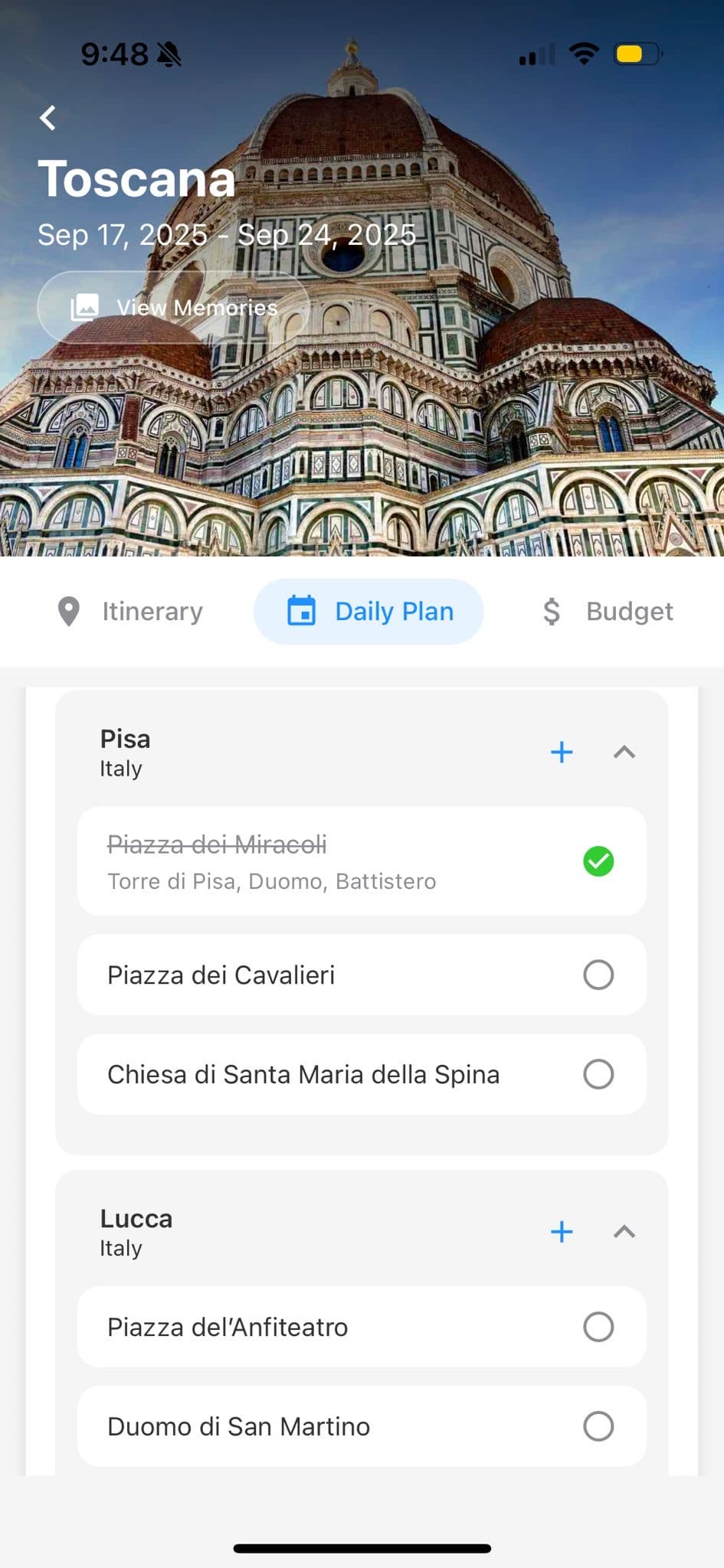Mark Piazza del'Anfiteatro as visited

coord(598,1327)
